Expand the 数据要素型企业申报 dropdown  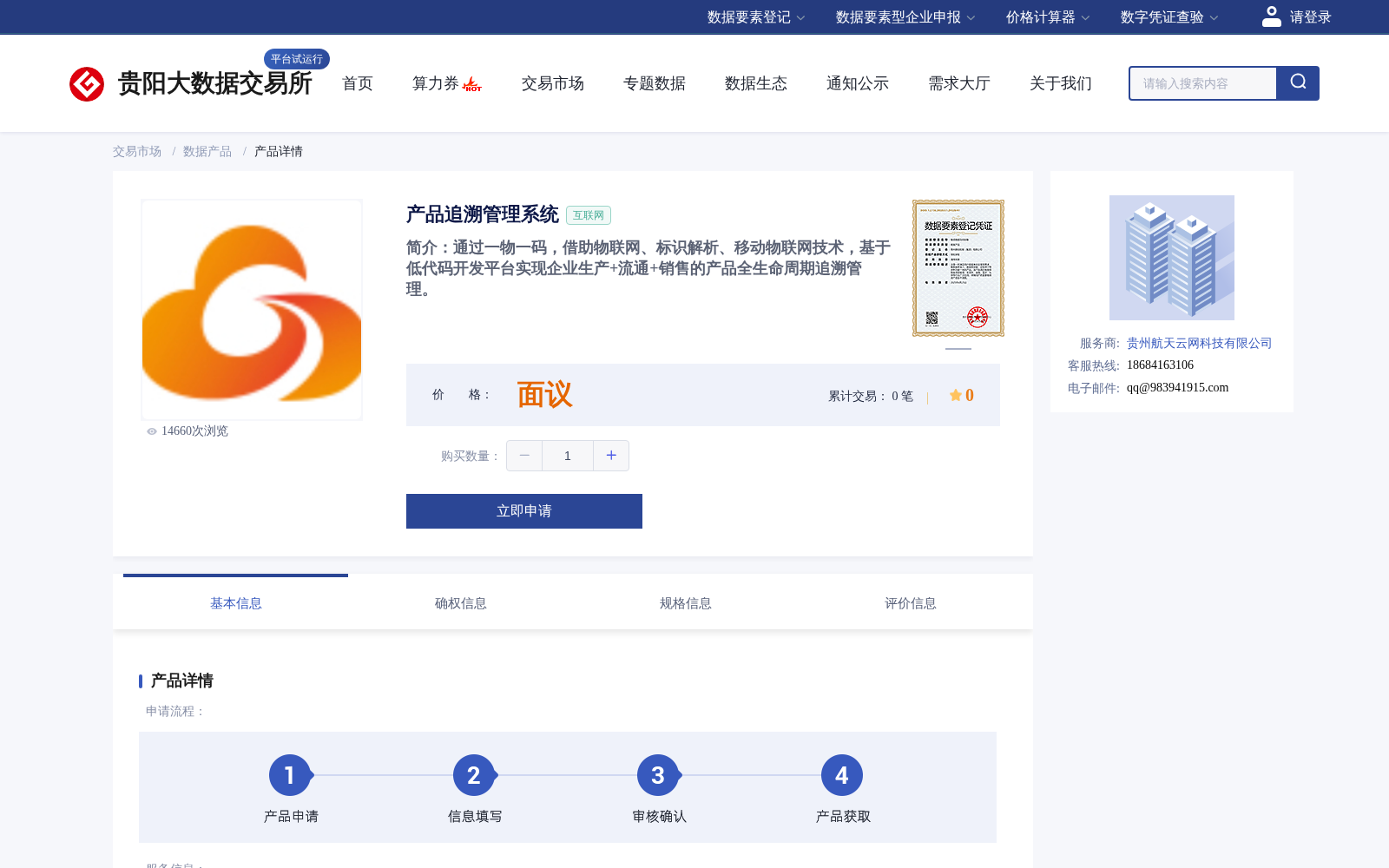coord(905,17)
